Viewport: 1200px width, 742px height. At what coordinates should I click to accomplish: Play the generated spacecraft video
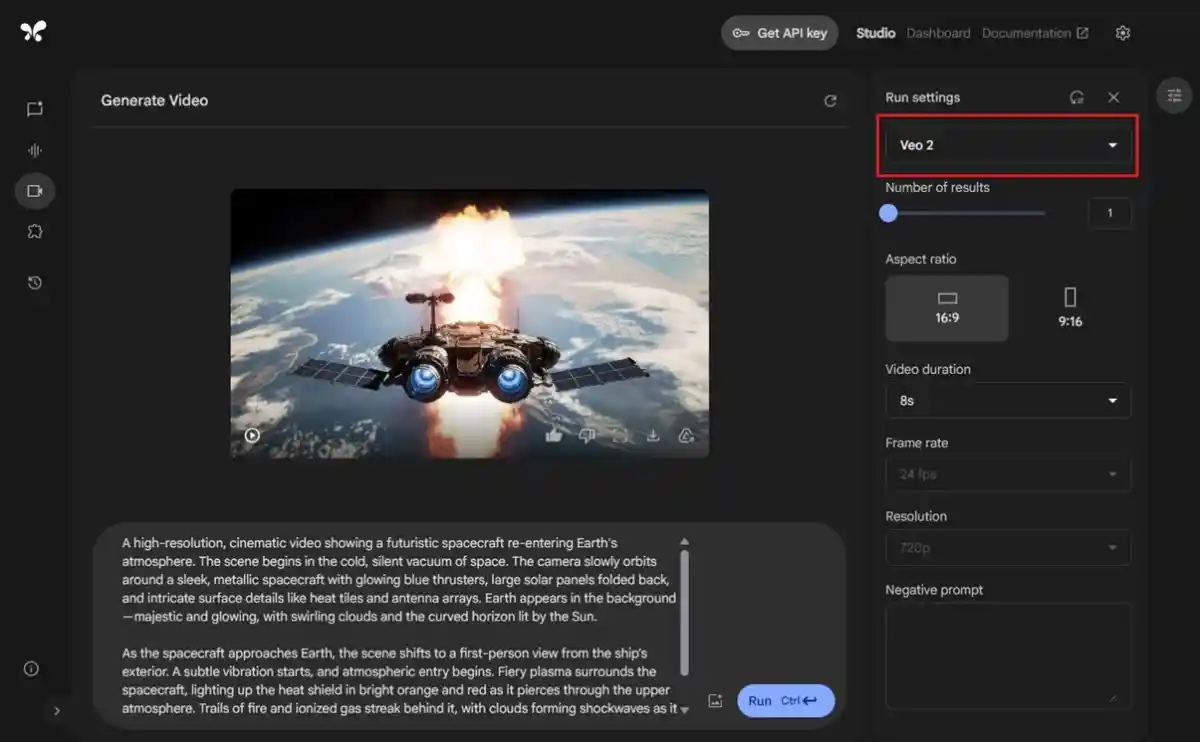(252, 436)
